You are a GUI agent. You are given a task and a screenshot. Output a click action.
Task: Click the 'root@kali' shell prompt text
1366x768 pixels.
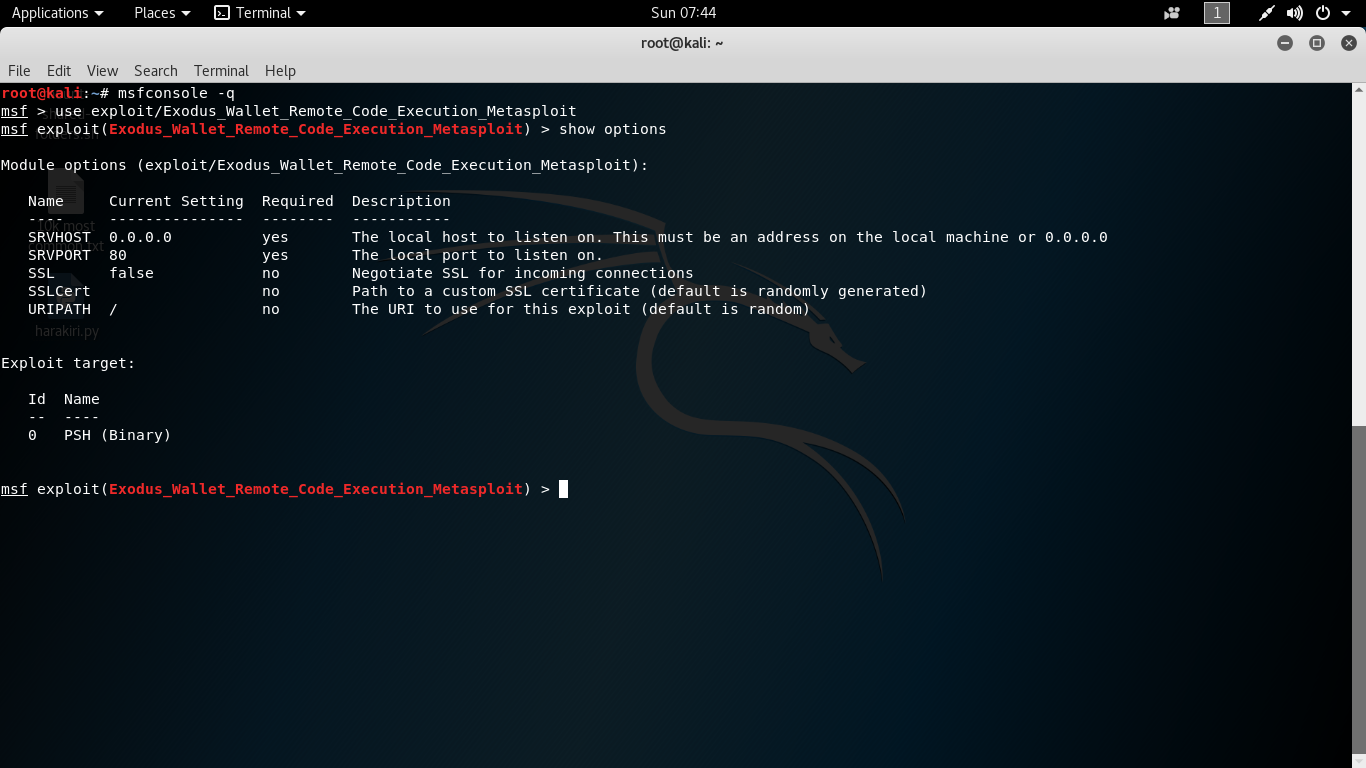41,93
